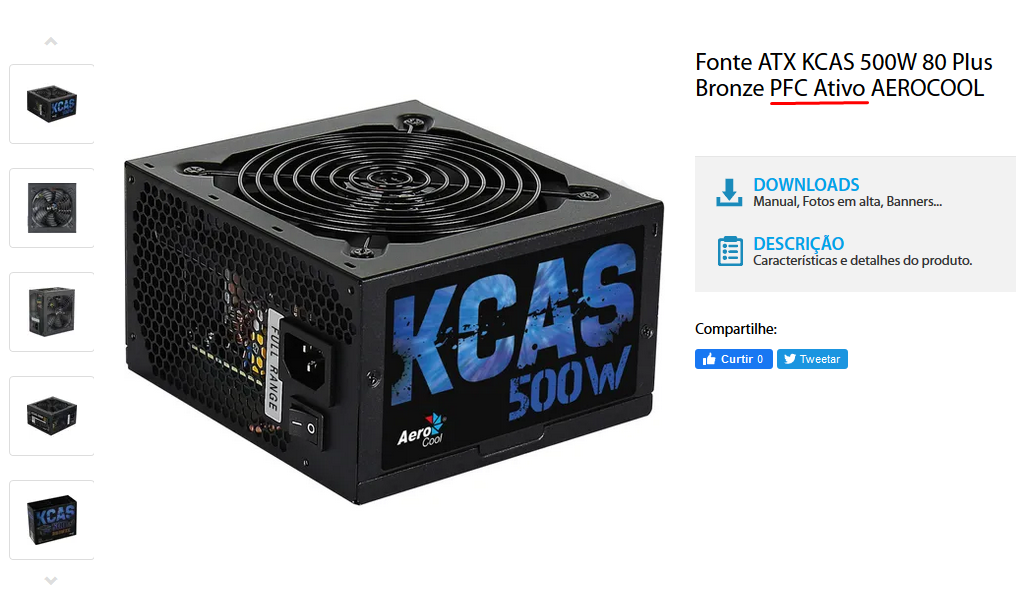Select the third thumbnail showing side view
The height and width of the screenshot is (591, 1016).
[x=52, y=312]
